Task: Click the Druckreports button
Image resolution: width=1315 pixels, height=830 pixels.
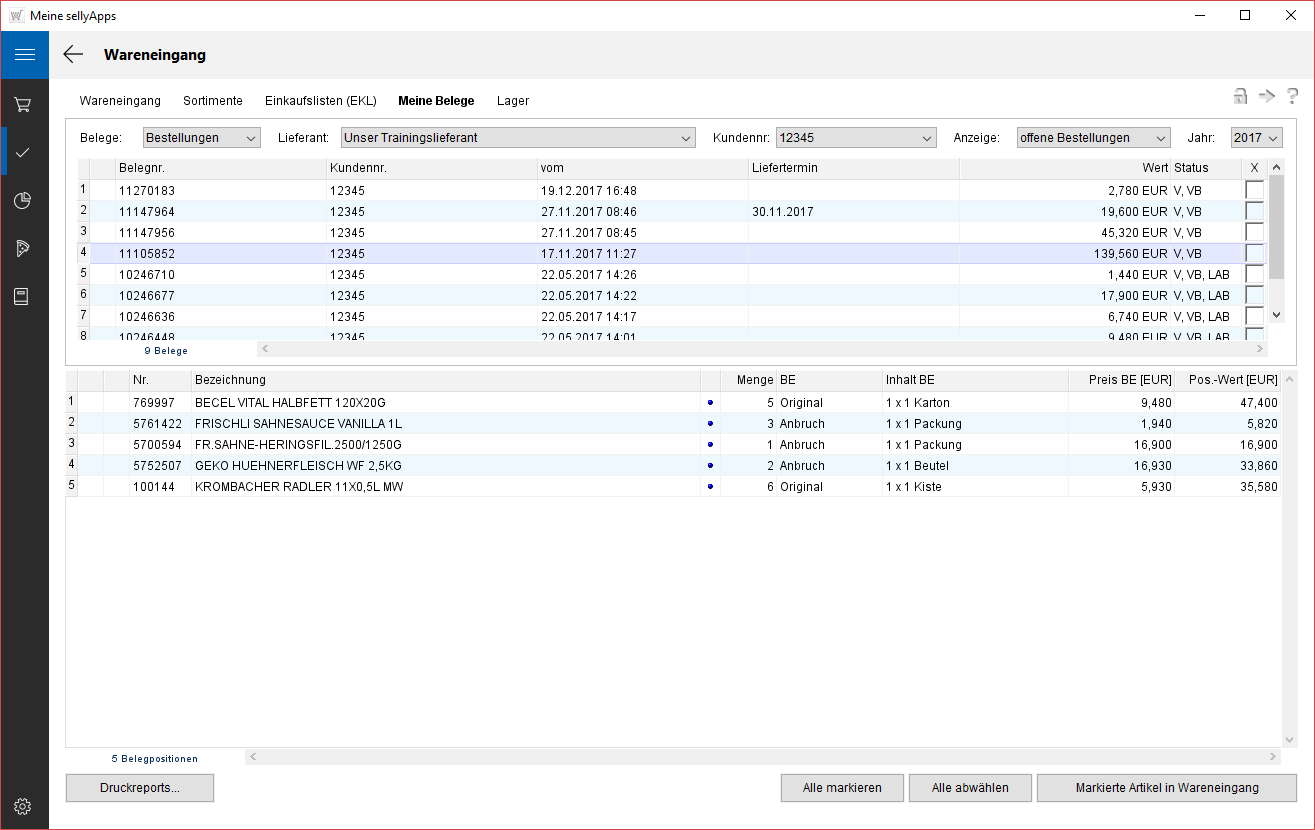Action: [140, 788]
